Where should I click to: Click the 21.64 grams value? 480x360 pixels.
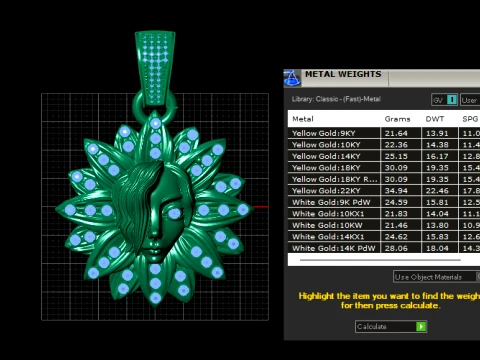[x=396, y=133]
